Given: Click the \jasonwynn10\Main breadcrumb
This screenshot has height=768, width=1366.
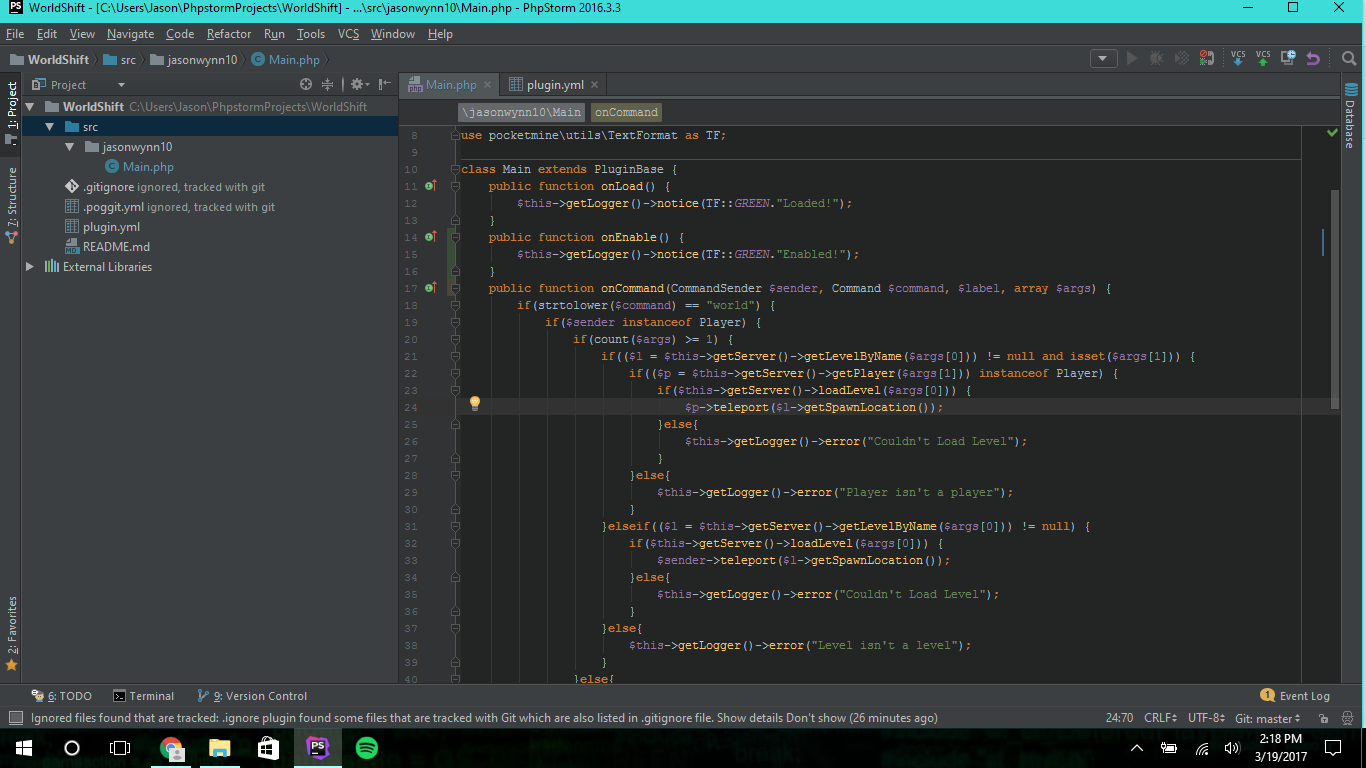Looking at the screenshot, I should 521,112.
